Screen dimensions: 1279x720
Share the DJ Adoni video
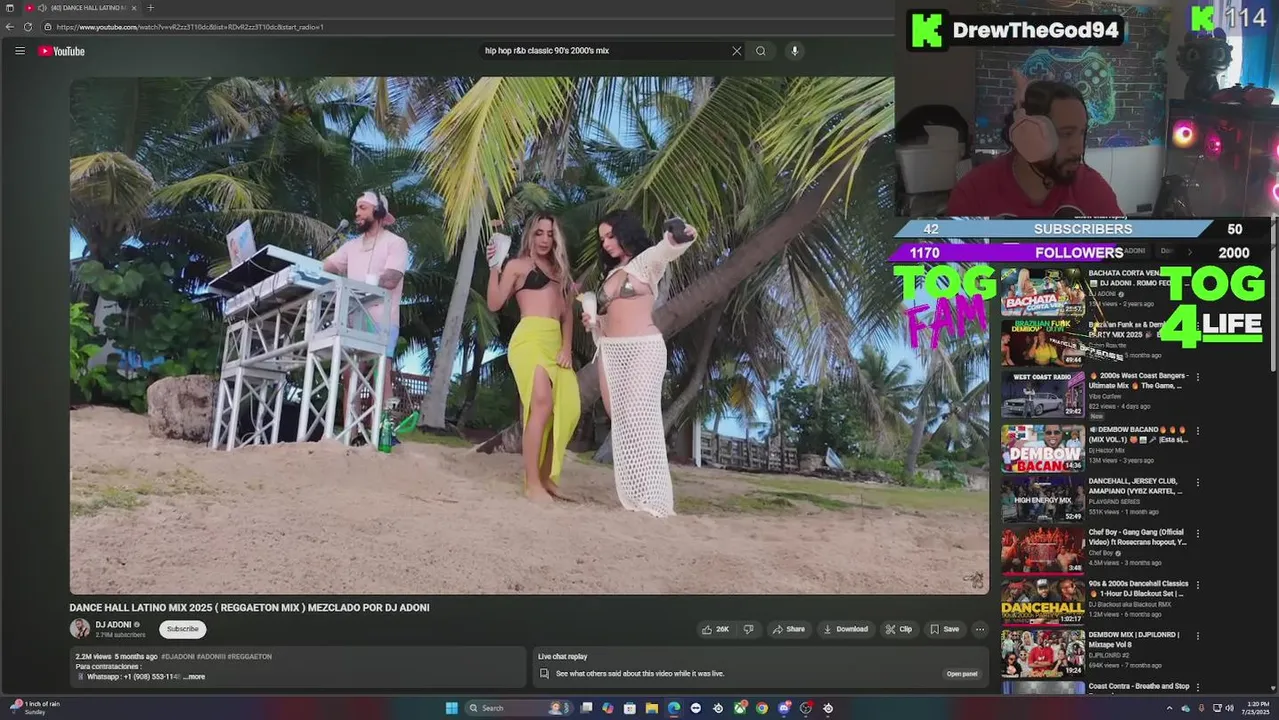[788, 629]
